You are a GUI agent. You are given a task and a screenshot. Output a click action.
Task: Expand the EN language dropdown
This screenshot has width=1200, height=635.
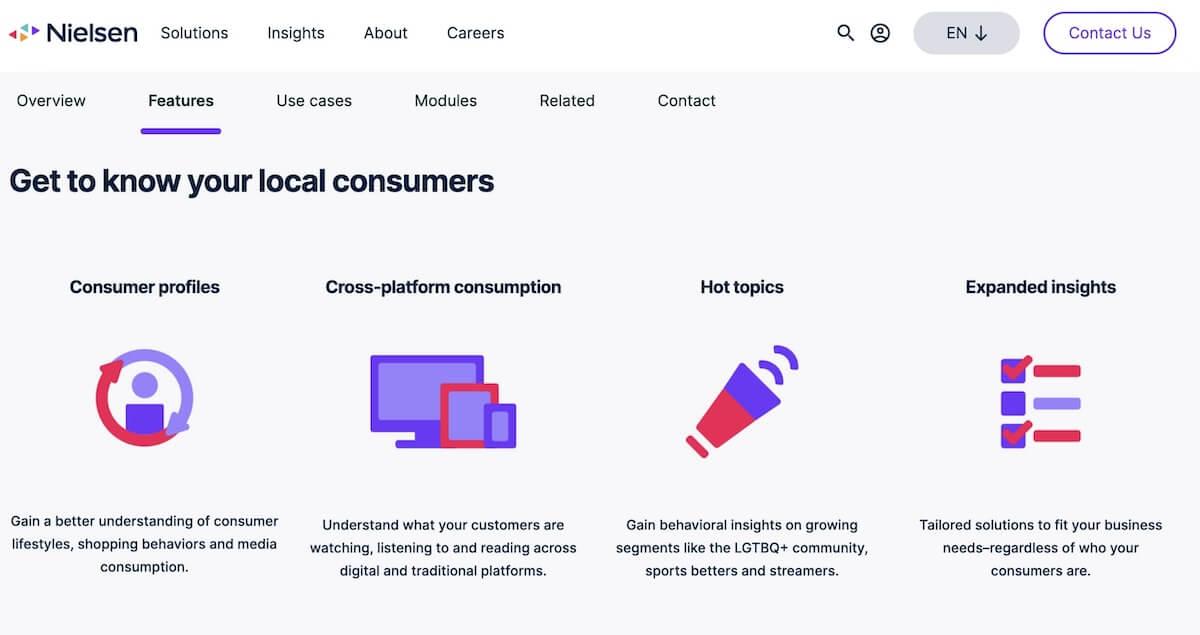pos(966,33)
